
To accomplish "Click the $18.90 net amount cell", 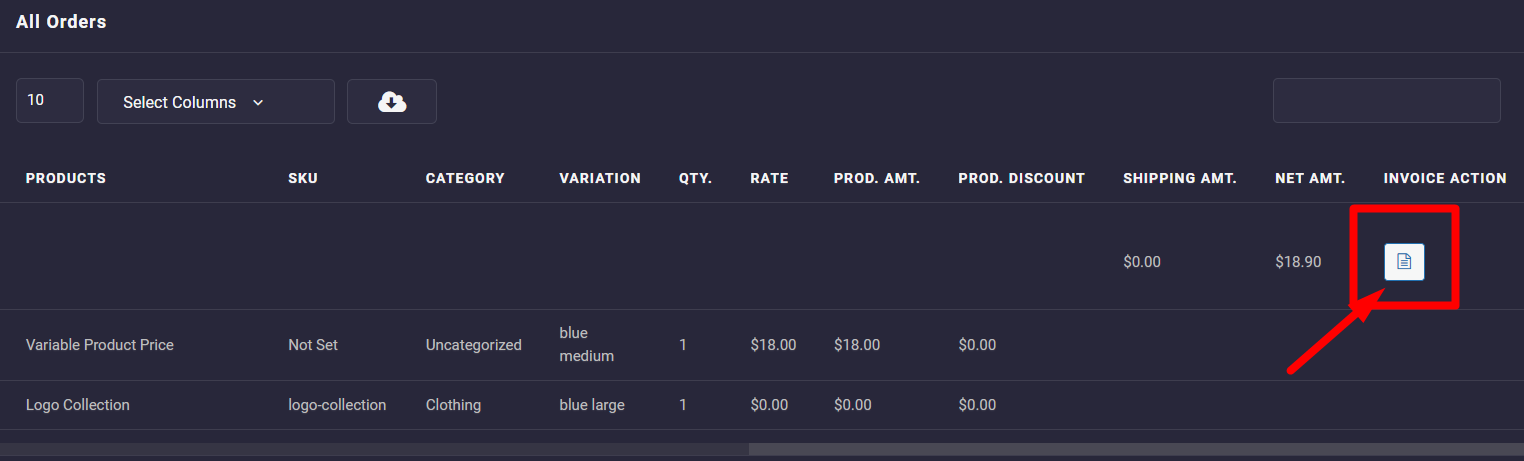I will pyautogui.click(x=1298, y=262).
